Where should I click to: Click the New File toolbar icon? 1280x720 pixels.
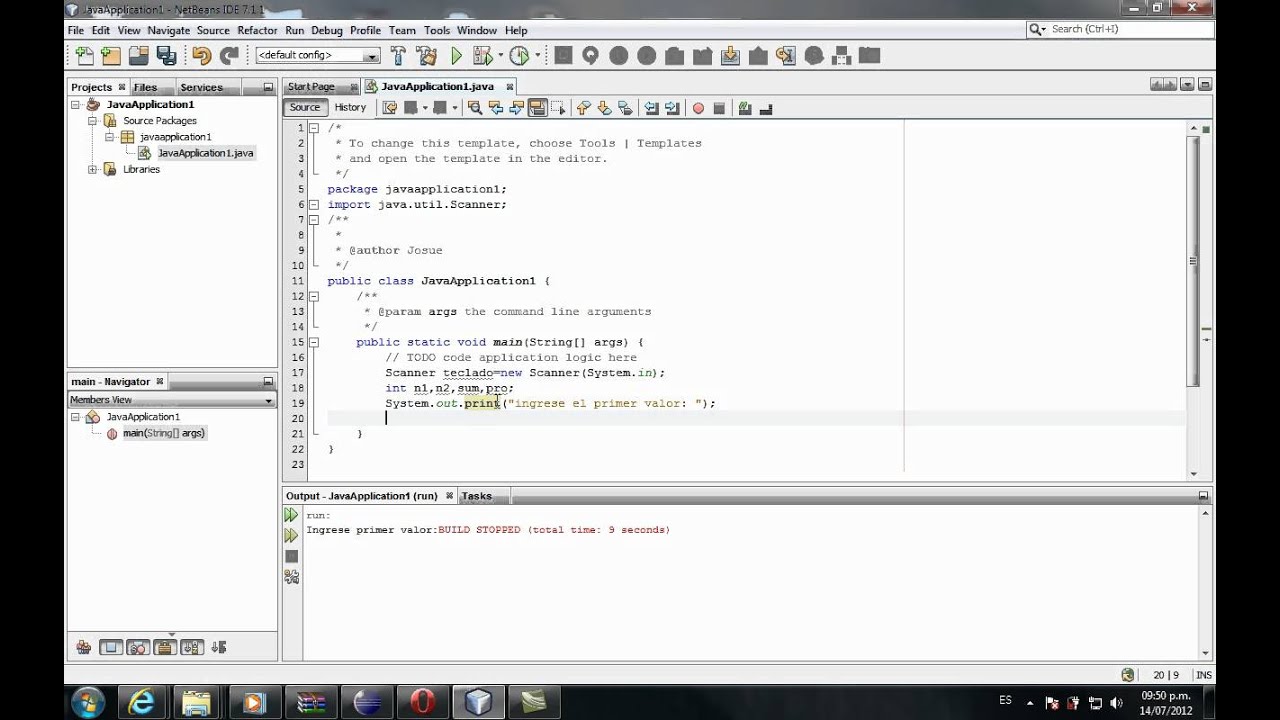pos(84,56)
